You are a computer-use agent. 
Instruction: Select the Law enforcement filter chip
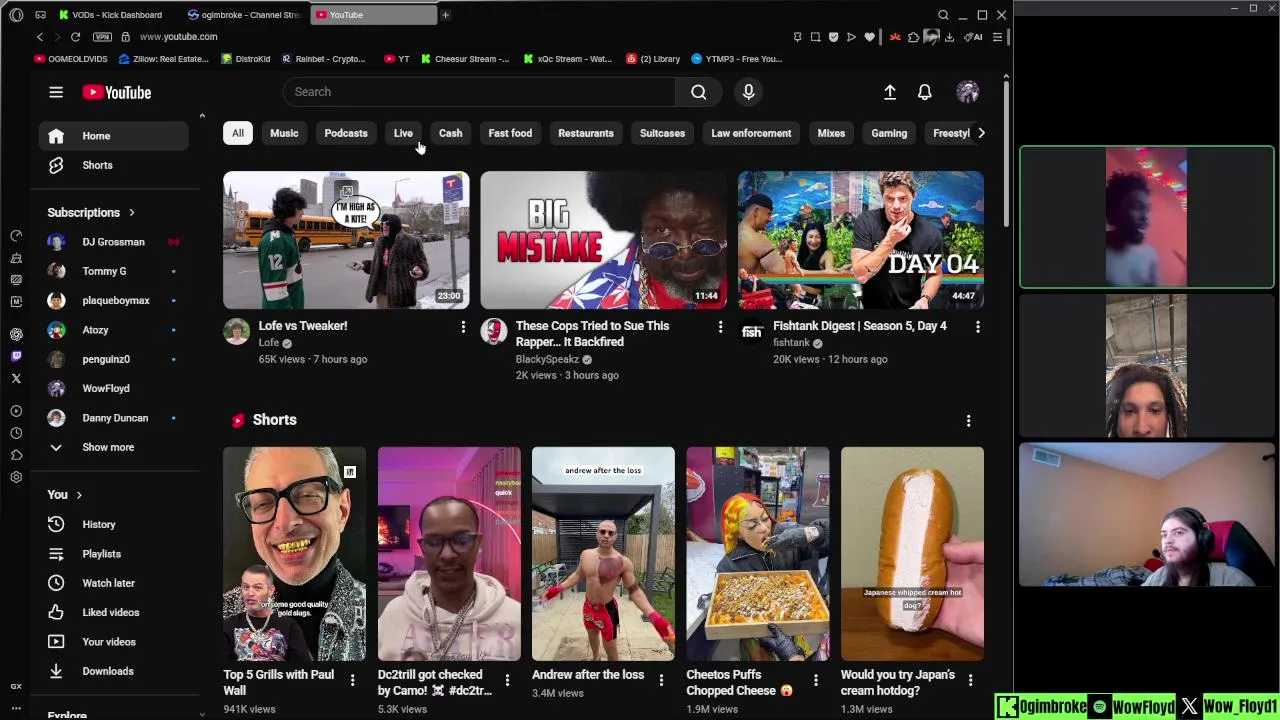point(751,133)
